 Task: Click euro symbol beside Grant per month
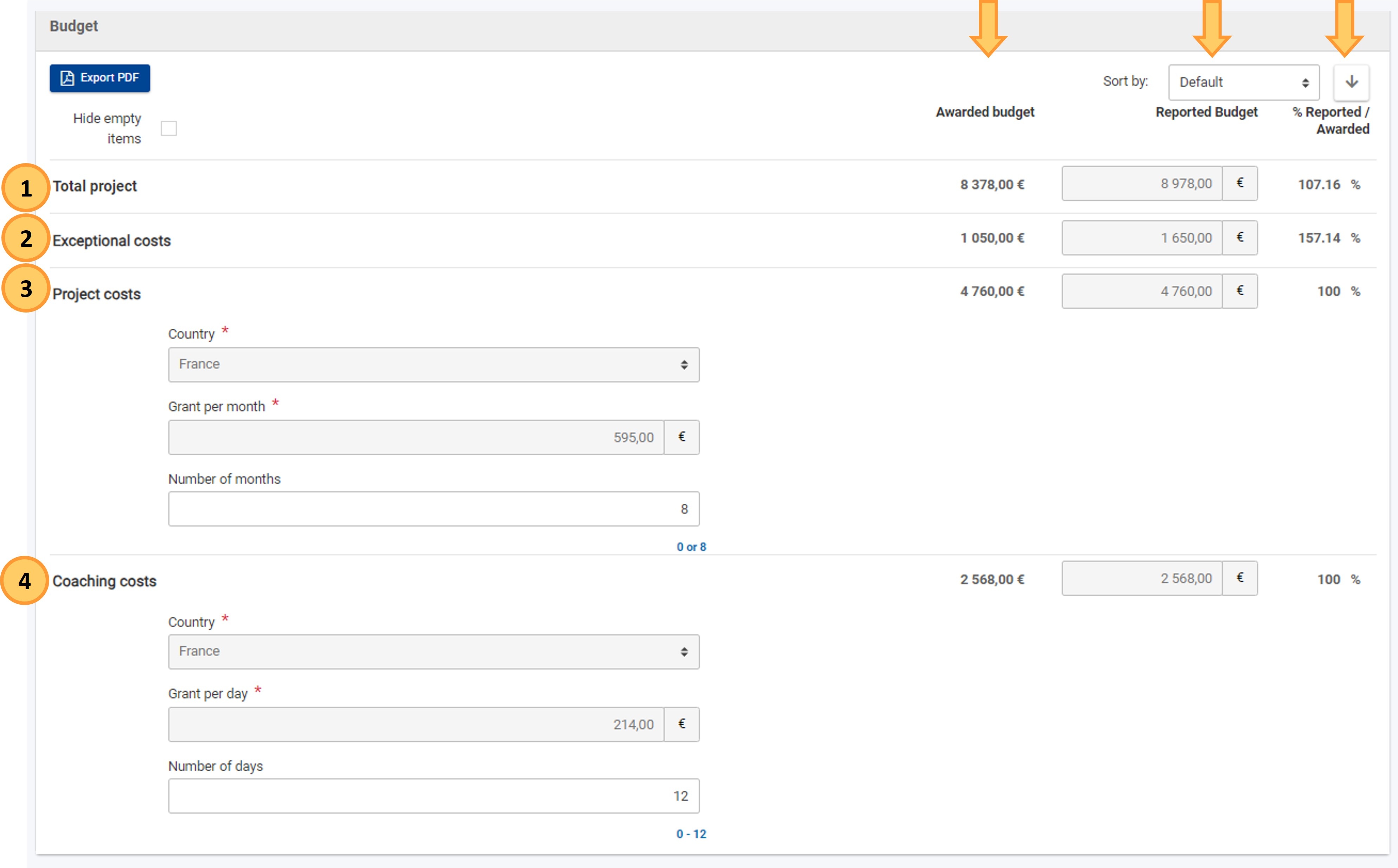pyautogui.click(x=682, y=437)
